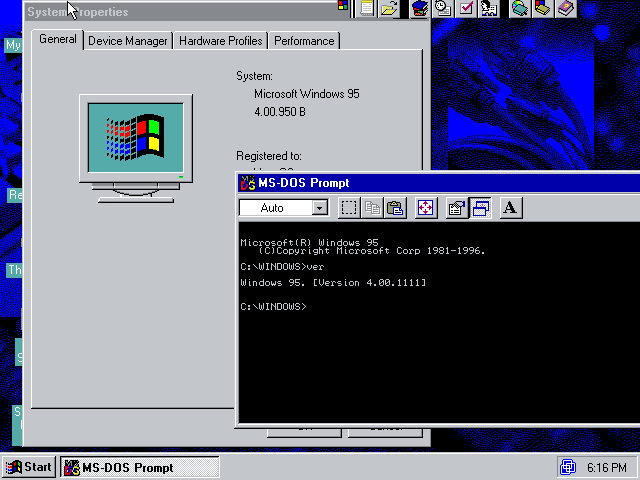Go to the Performance tab
This screenshot has width=640, height=480.
click(304, 41)
